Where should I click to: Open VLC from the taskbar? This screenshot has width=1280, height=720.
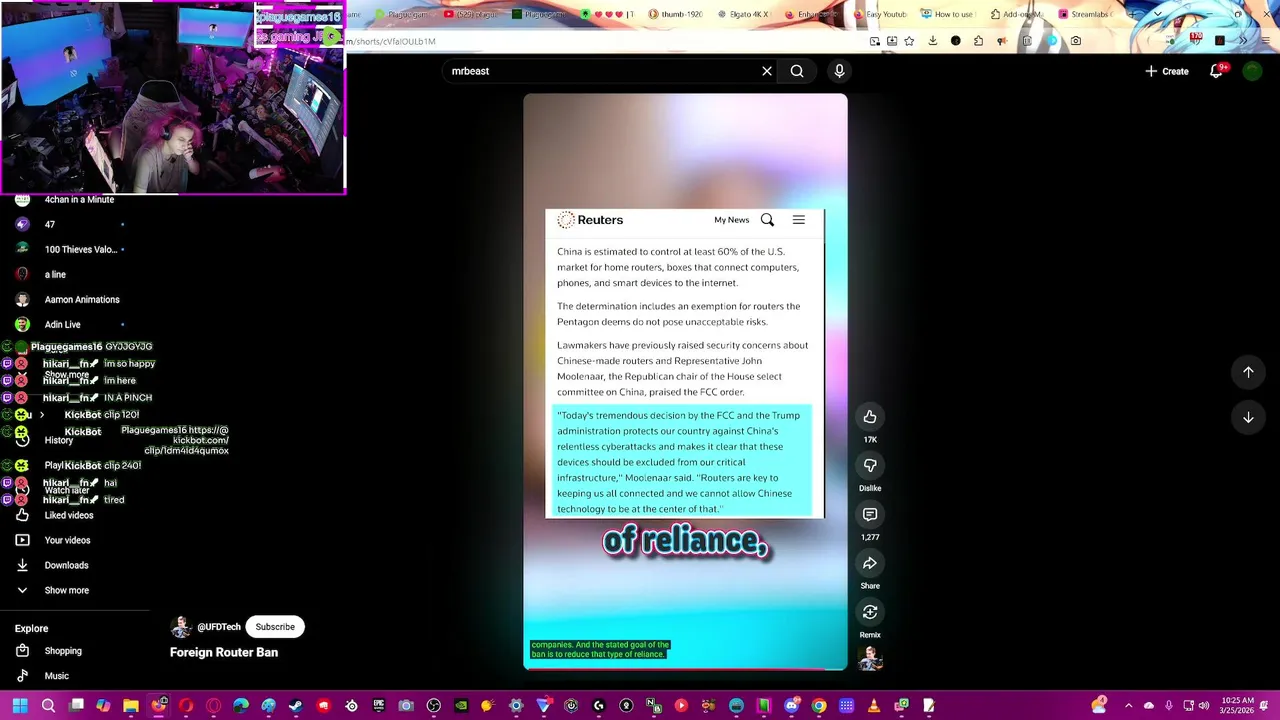874,706
